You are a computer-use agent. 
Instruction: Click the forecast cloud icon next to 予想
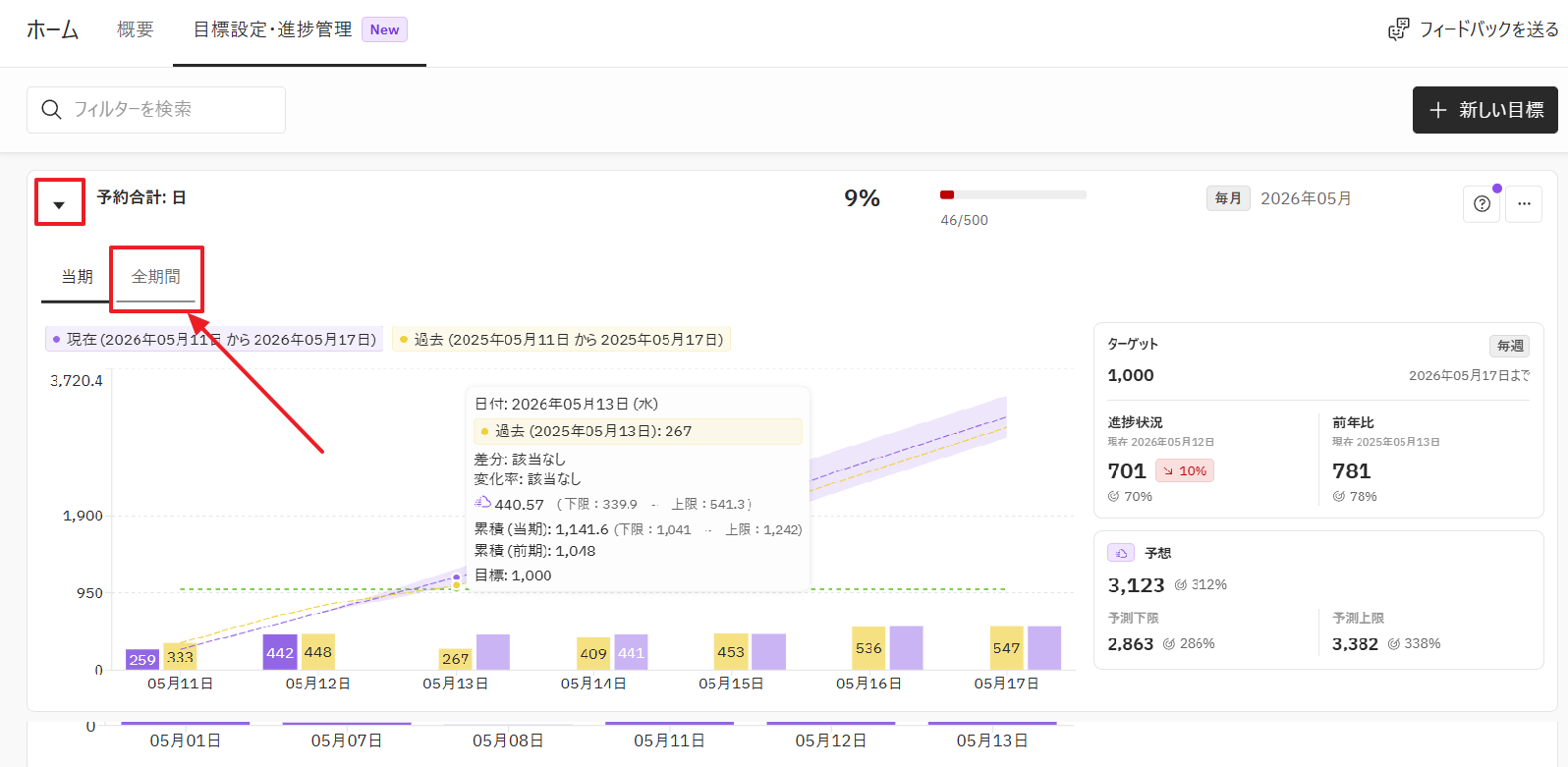1121,553
